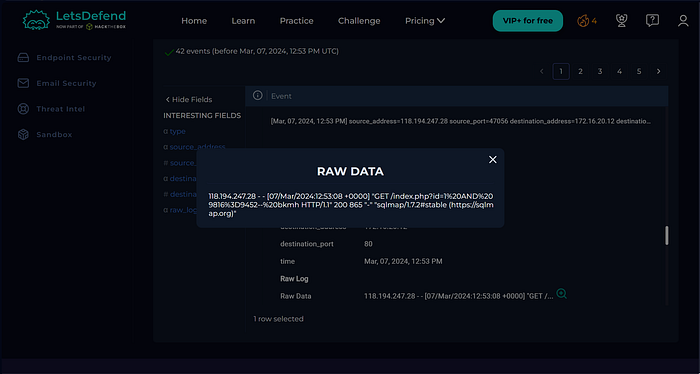Open the user profile icon
The width and height of the screenshot is (700, 374).
coord(683,21)
